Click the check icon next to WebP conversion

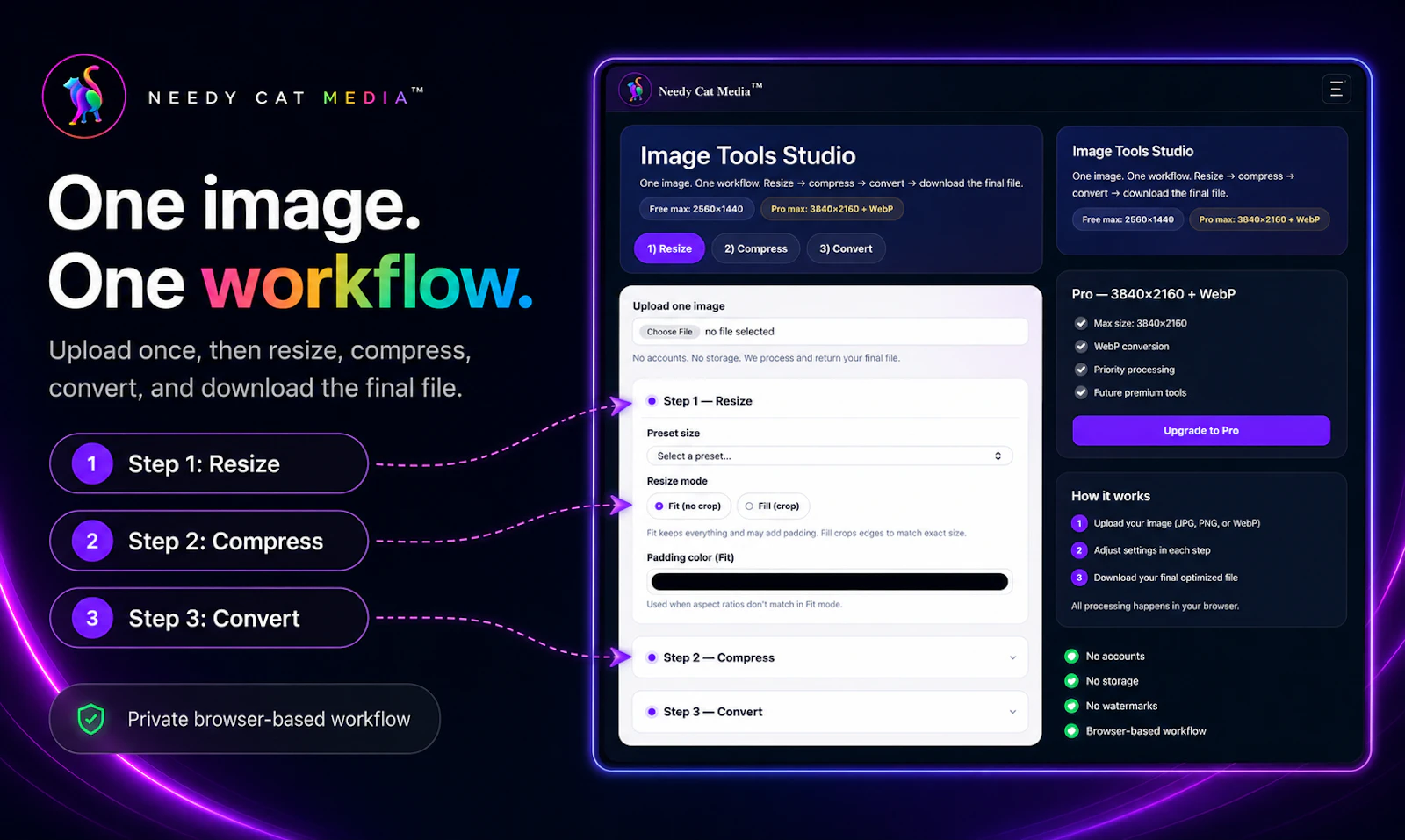click(1081, 347)
